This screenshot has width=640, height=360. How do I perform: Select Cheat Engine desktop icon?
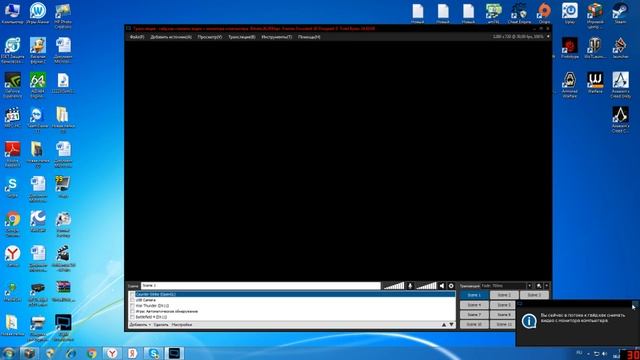(519, 13)
